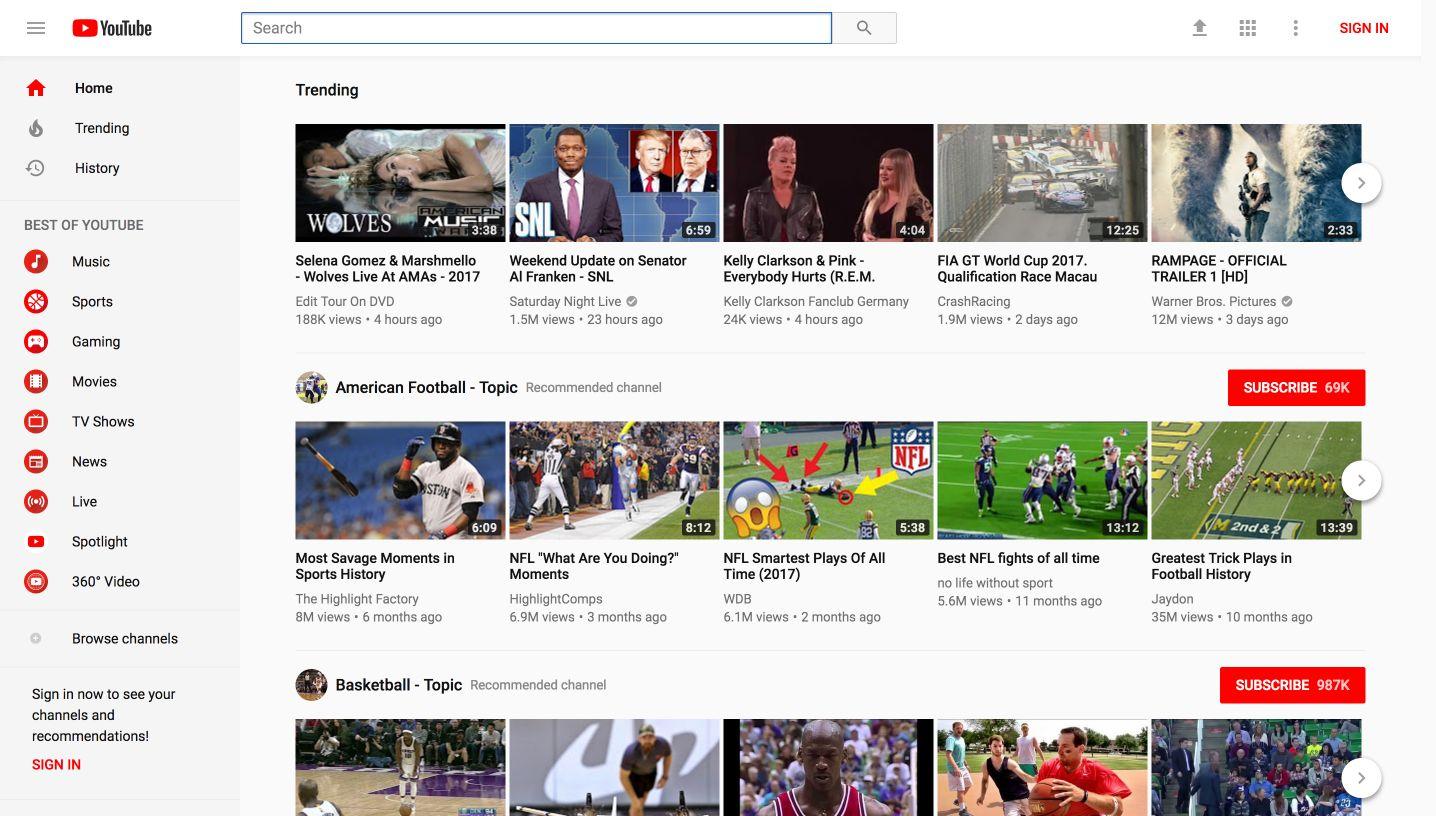Viewport: 1436px width, 816px height.
Task: Click the Basketball topic avatar
Action: coord(311,685)
